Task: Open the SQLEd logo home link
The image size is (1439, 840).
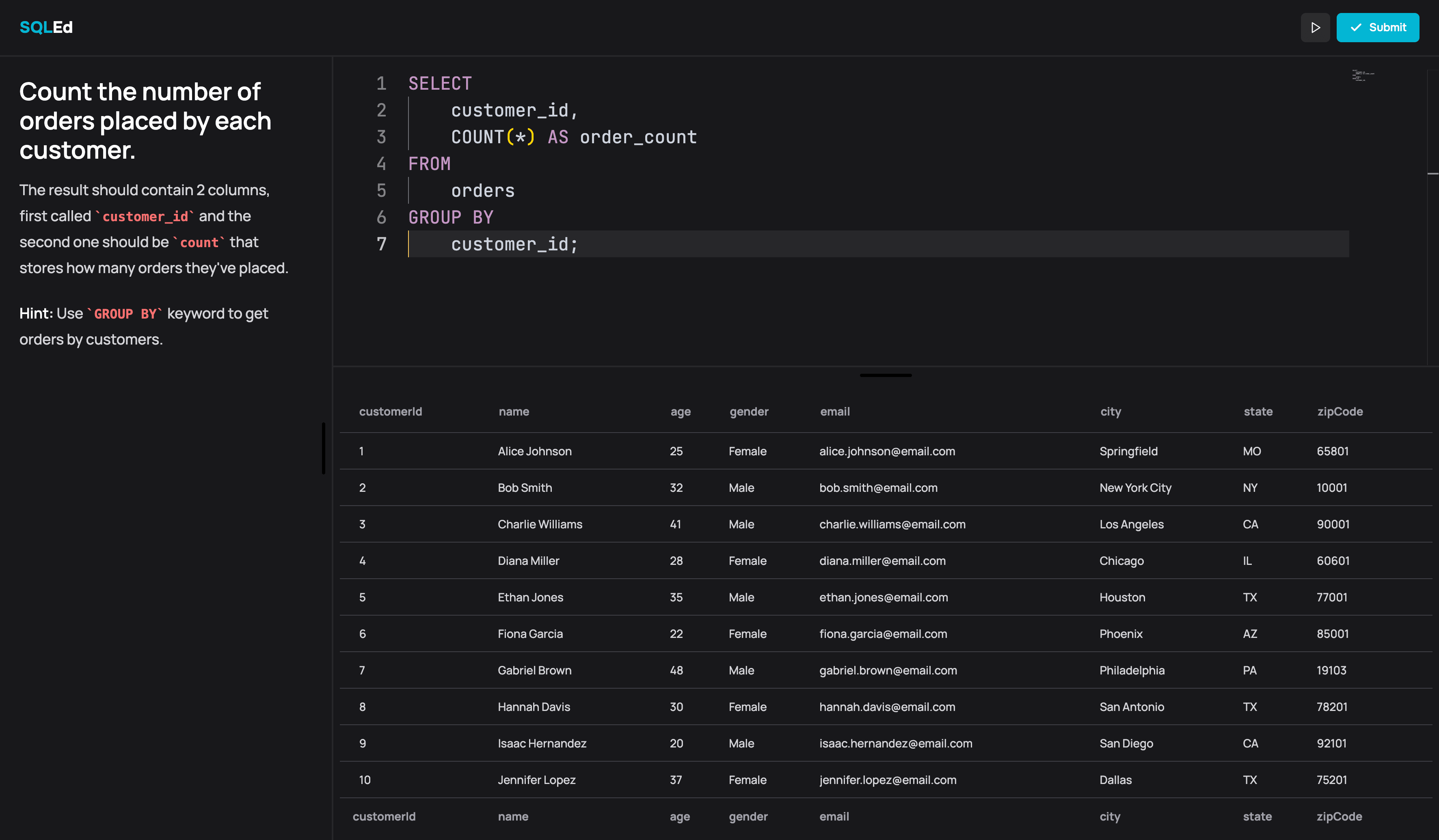Action: point(46,27)
